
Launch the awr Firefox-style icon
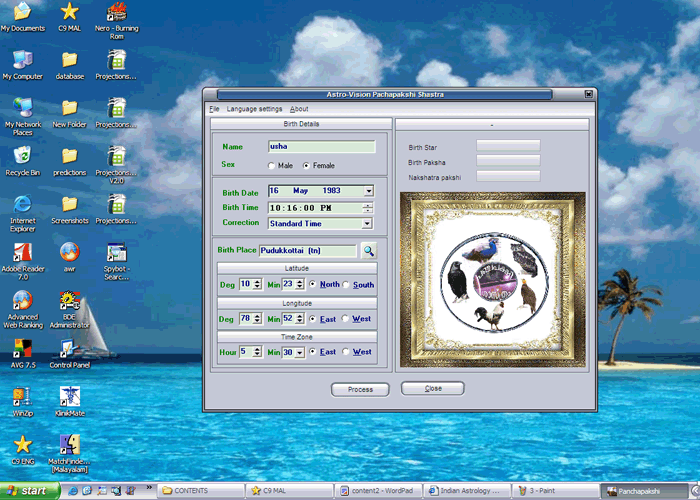pyautogui.click(x=70, y=258)
